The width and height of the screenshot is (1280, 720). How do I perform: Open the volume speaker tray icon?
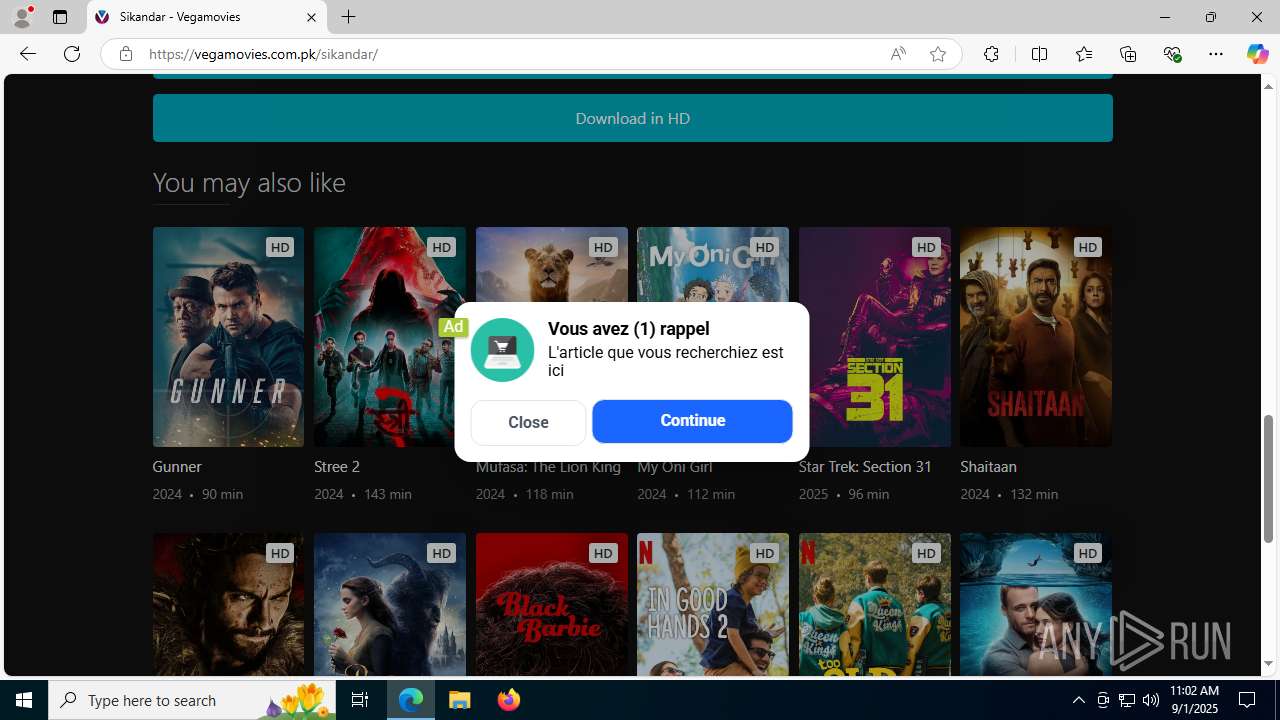pyautogui.click(x=1151, y=700)
